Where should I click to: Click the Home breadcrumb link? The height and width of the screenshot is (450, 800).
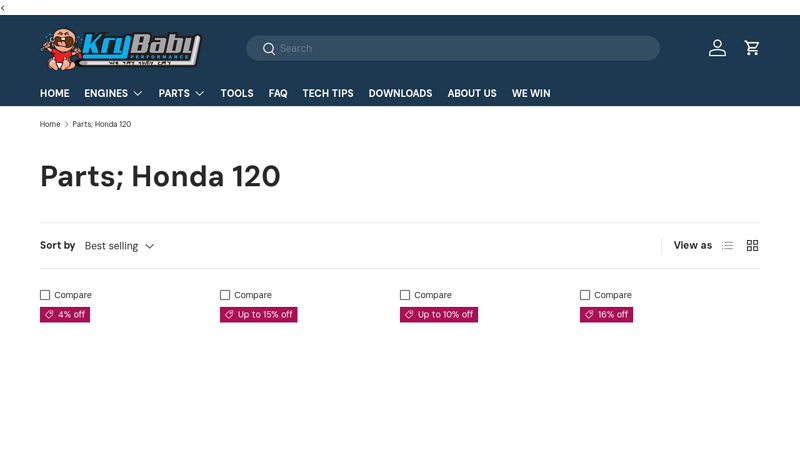[50, 124]
